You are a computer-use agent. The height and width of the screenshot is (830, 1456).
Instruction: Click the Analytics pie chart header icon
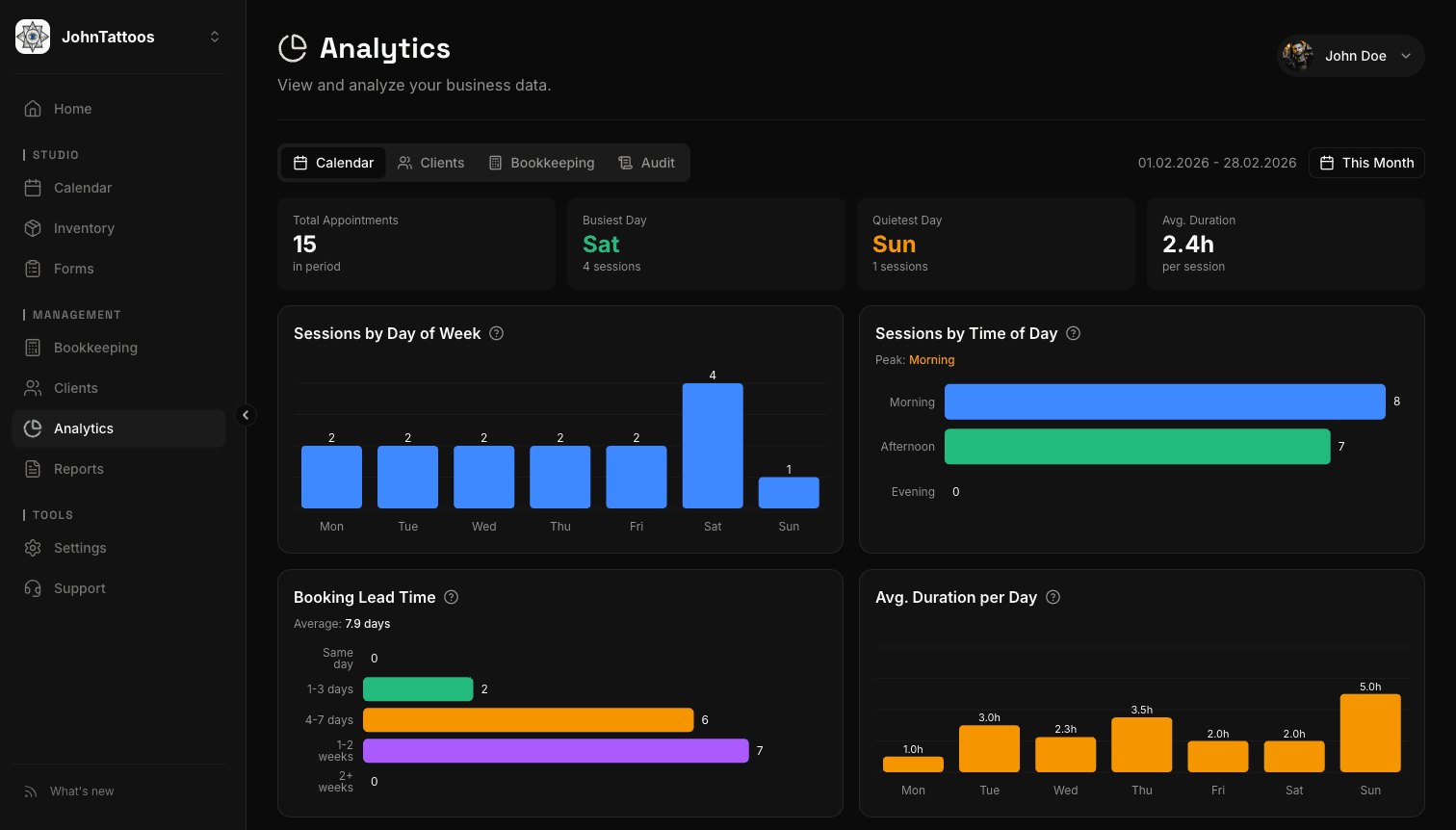(x=292, y=48)
